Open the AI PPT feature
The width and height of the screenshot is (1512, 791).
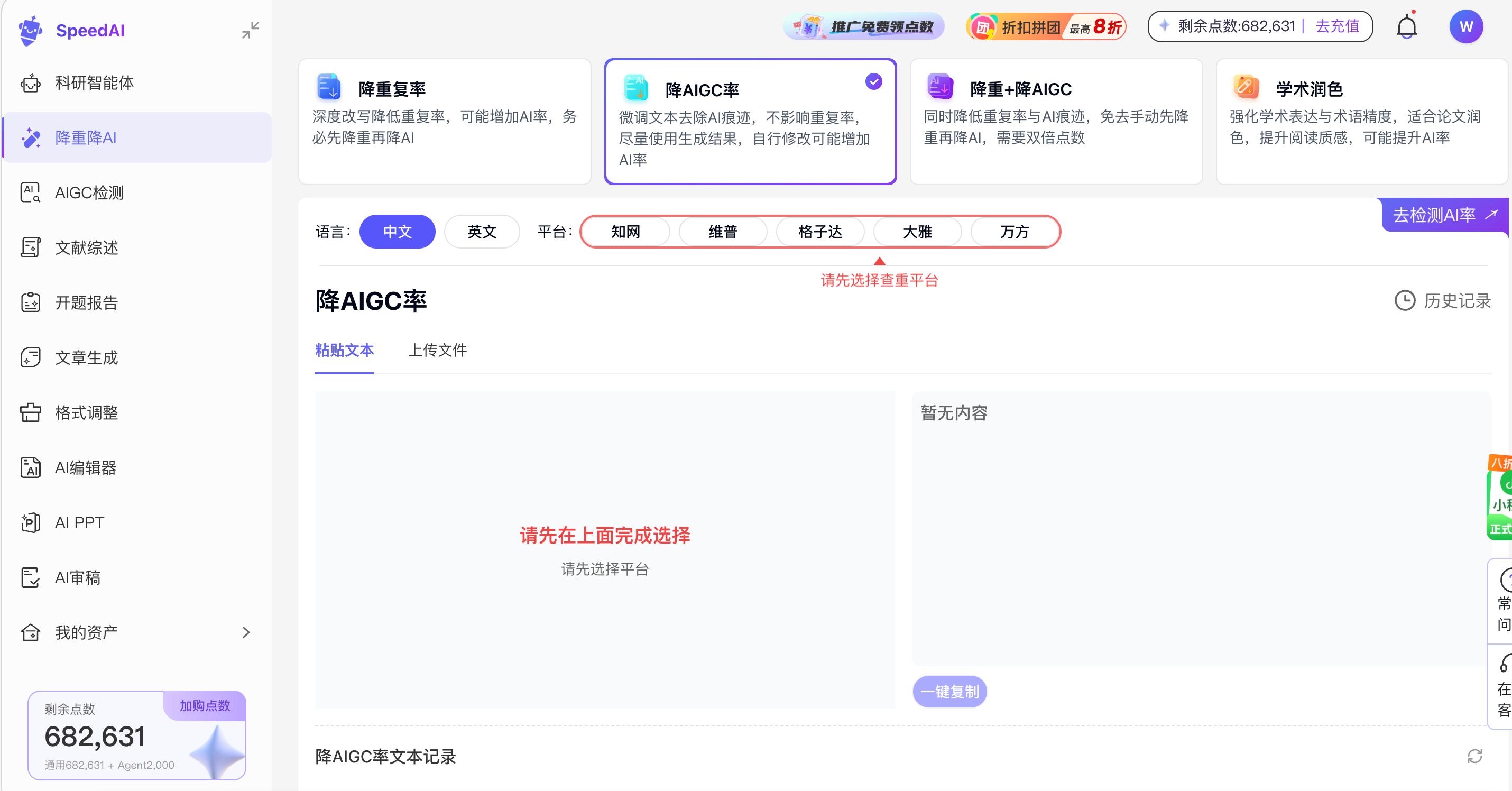(x=79, y=522)
